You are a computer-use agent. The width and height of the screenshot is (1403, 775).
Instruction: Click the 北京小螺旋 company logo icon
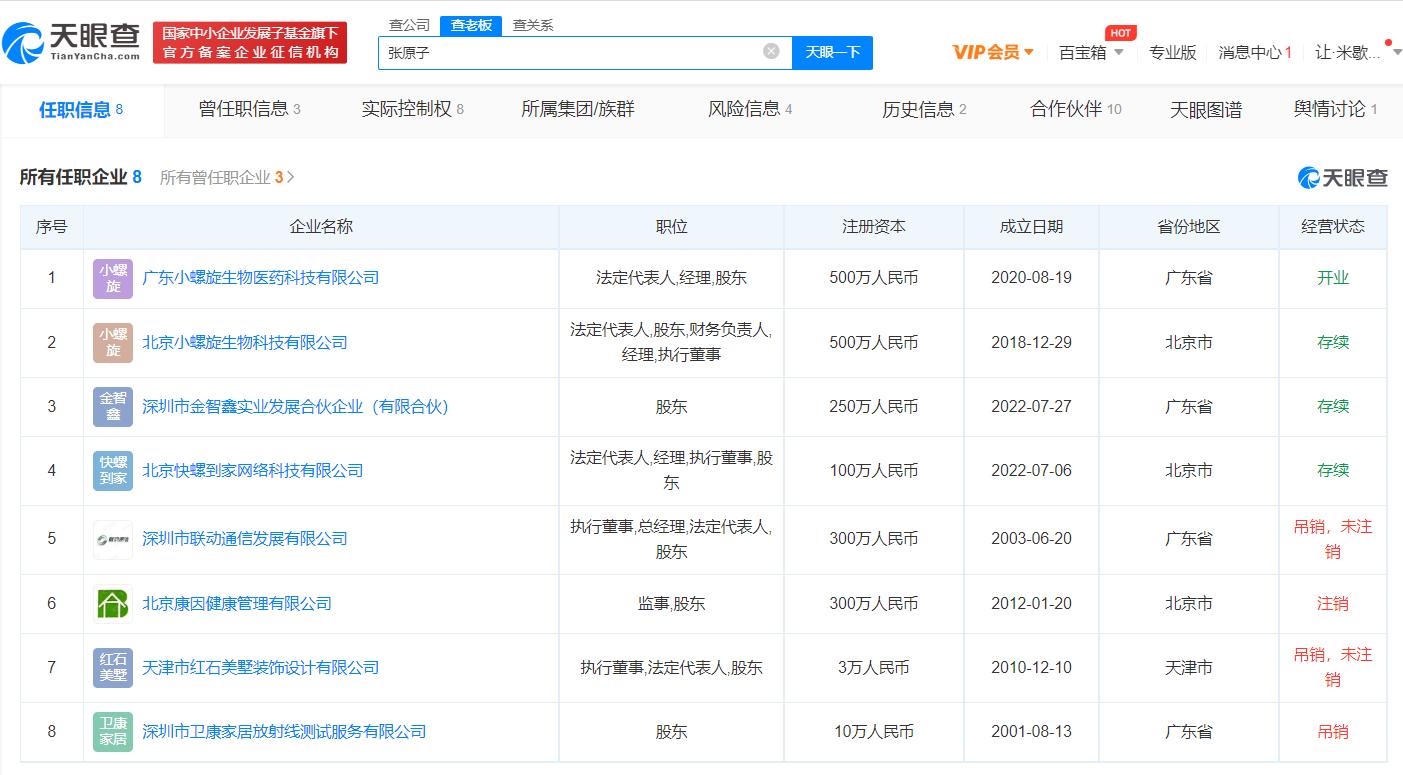pos(113,343)
